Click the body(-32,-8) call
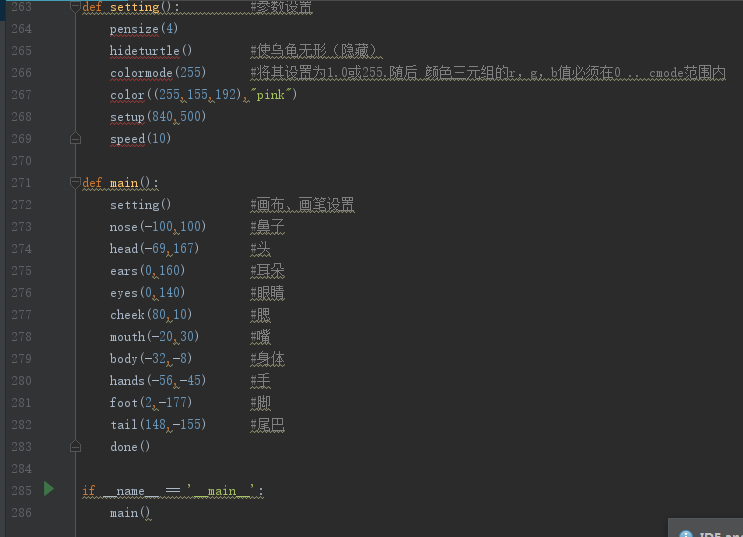This screenshot has width=743, height=537. pos(151,358)
